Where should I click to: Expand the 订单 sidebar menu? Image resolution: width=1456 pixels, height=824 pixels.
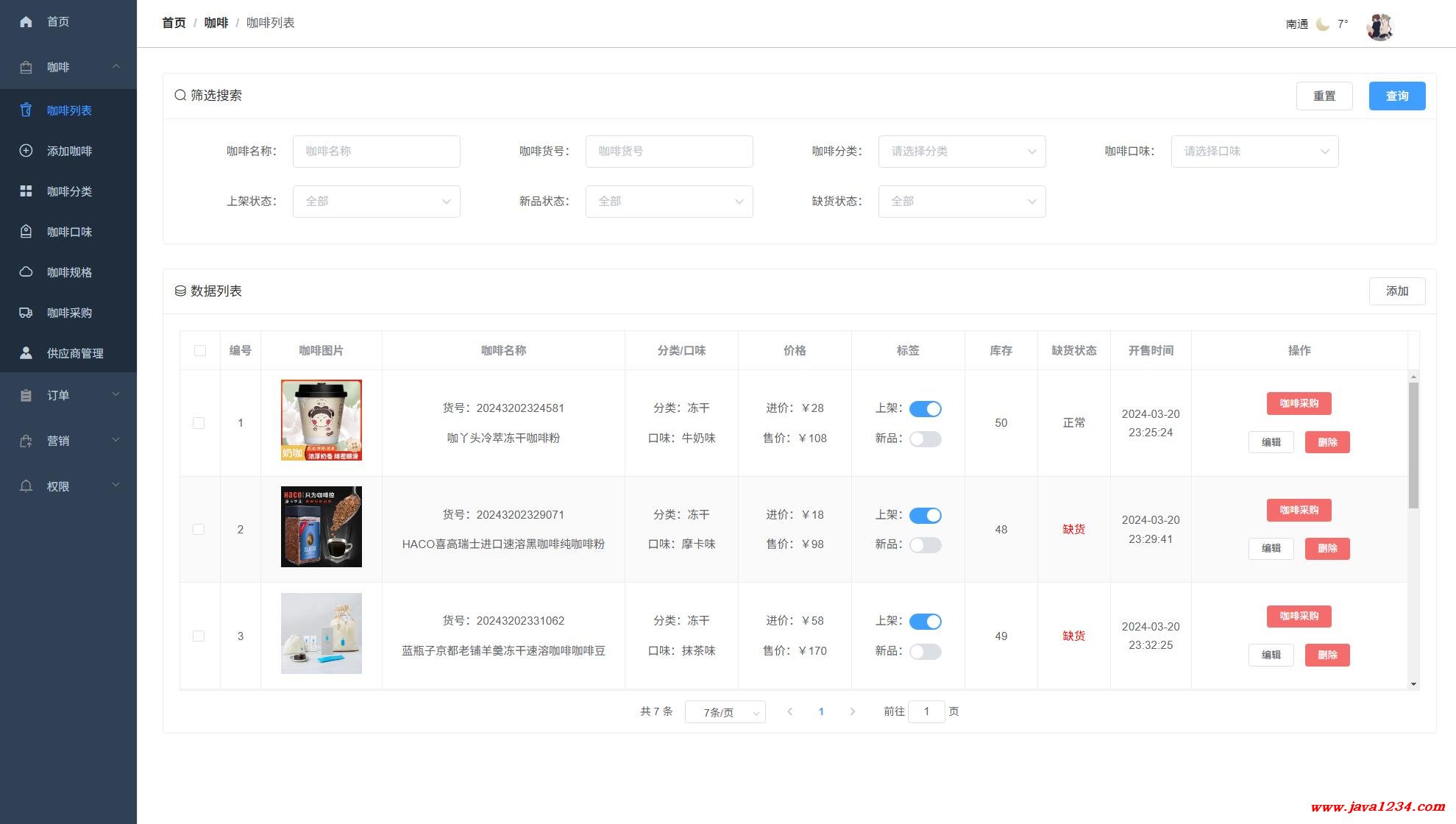pos(68,395)
